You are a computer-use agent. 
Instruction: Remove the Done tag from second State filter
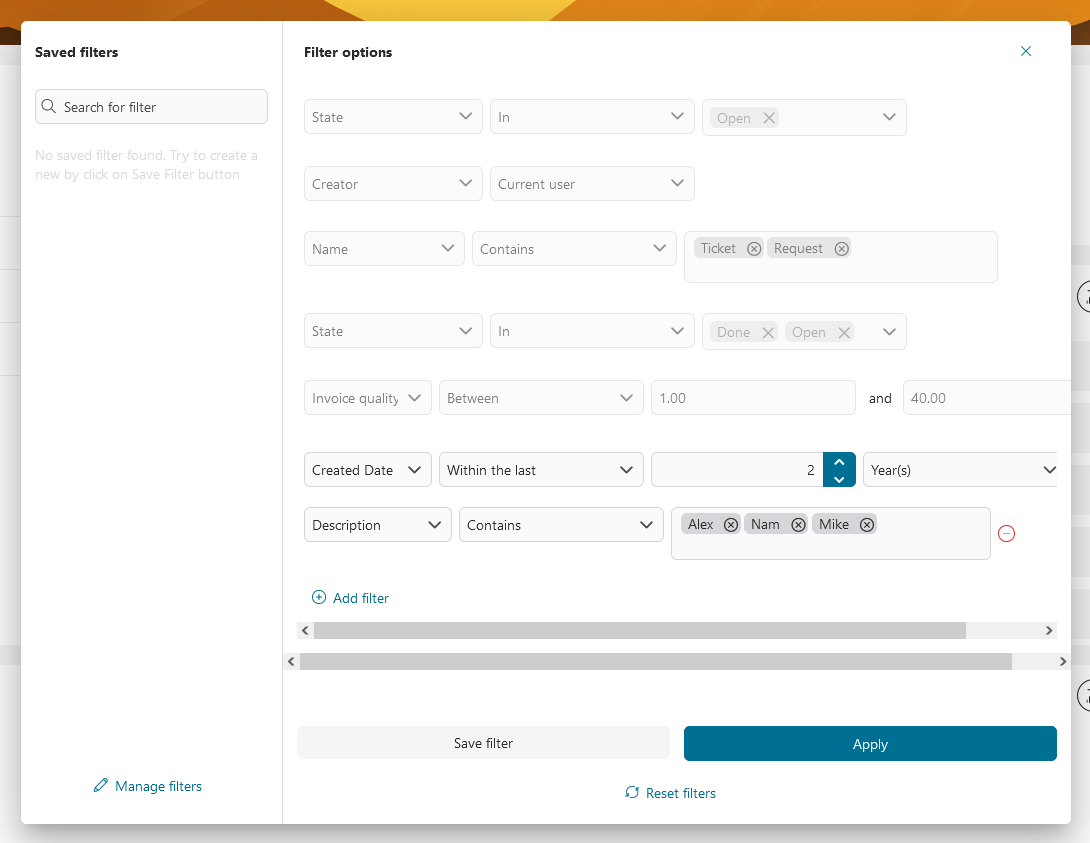pos(767,331)
